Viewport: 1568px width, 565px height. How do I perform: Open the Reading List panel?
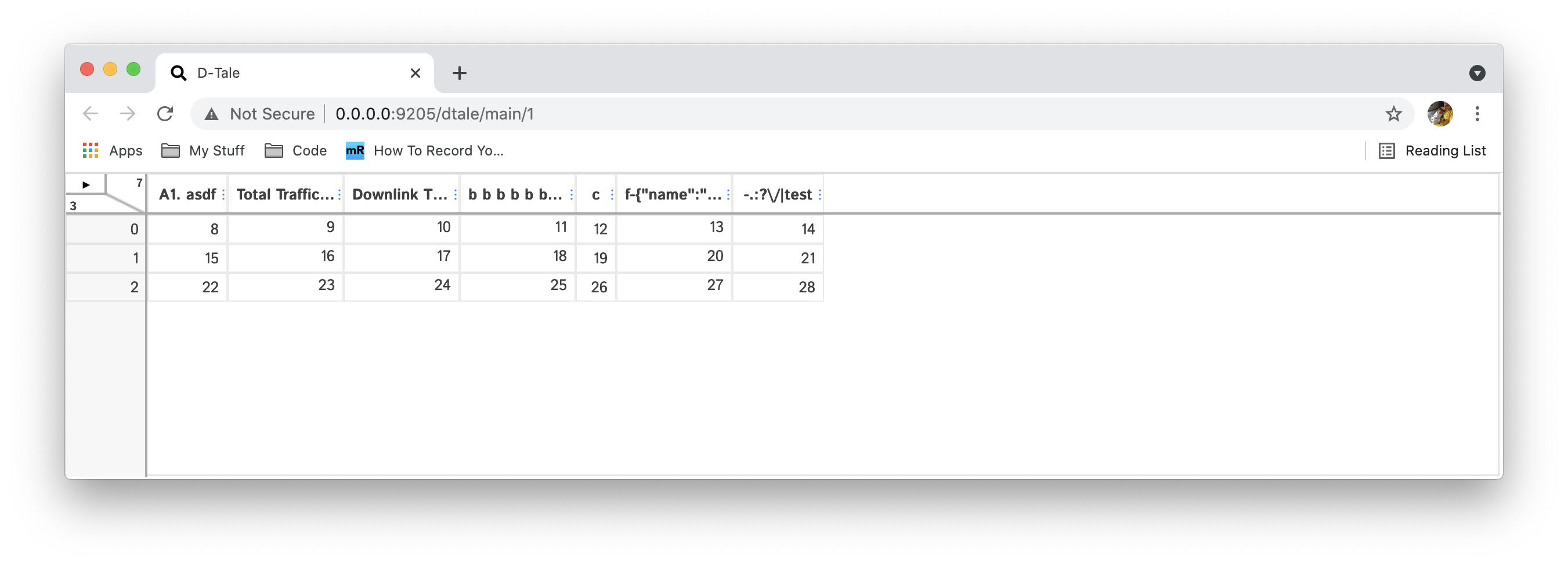[1444, 150]
